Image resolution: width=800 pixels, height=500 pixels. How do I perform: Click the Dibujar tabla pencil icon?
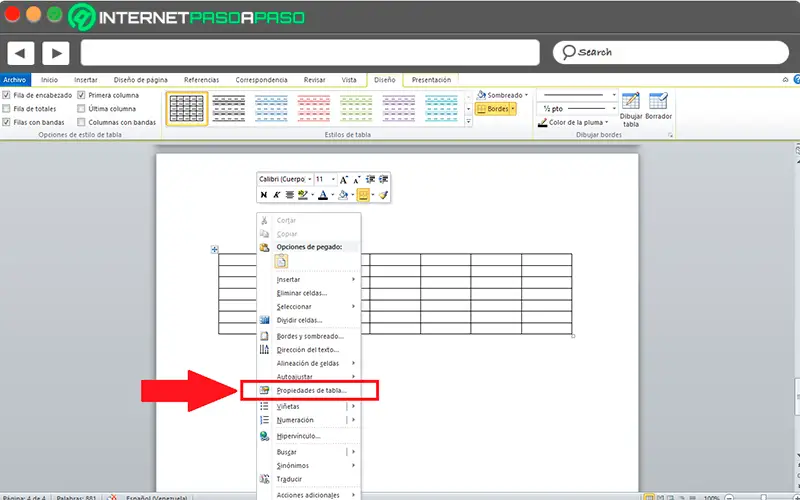point(631,101)
